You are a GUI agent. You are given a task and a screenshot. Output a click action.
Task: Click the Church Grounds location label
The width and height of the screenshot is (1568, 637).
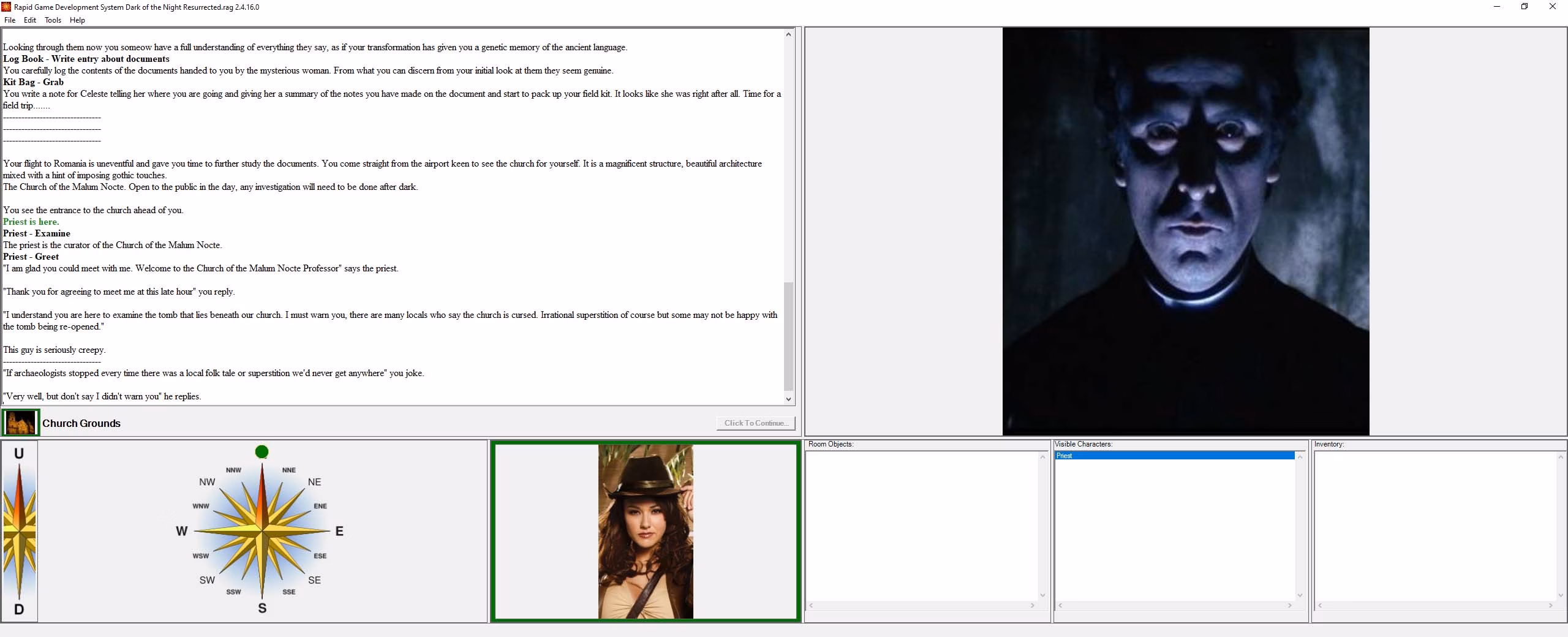(x=81, y=423)
